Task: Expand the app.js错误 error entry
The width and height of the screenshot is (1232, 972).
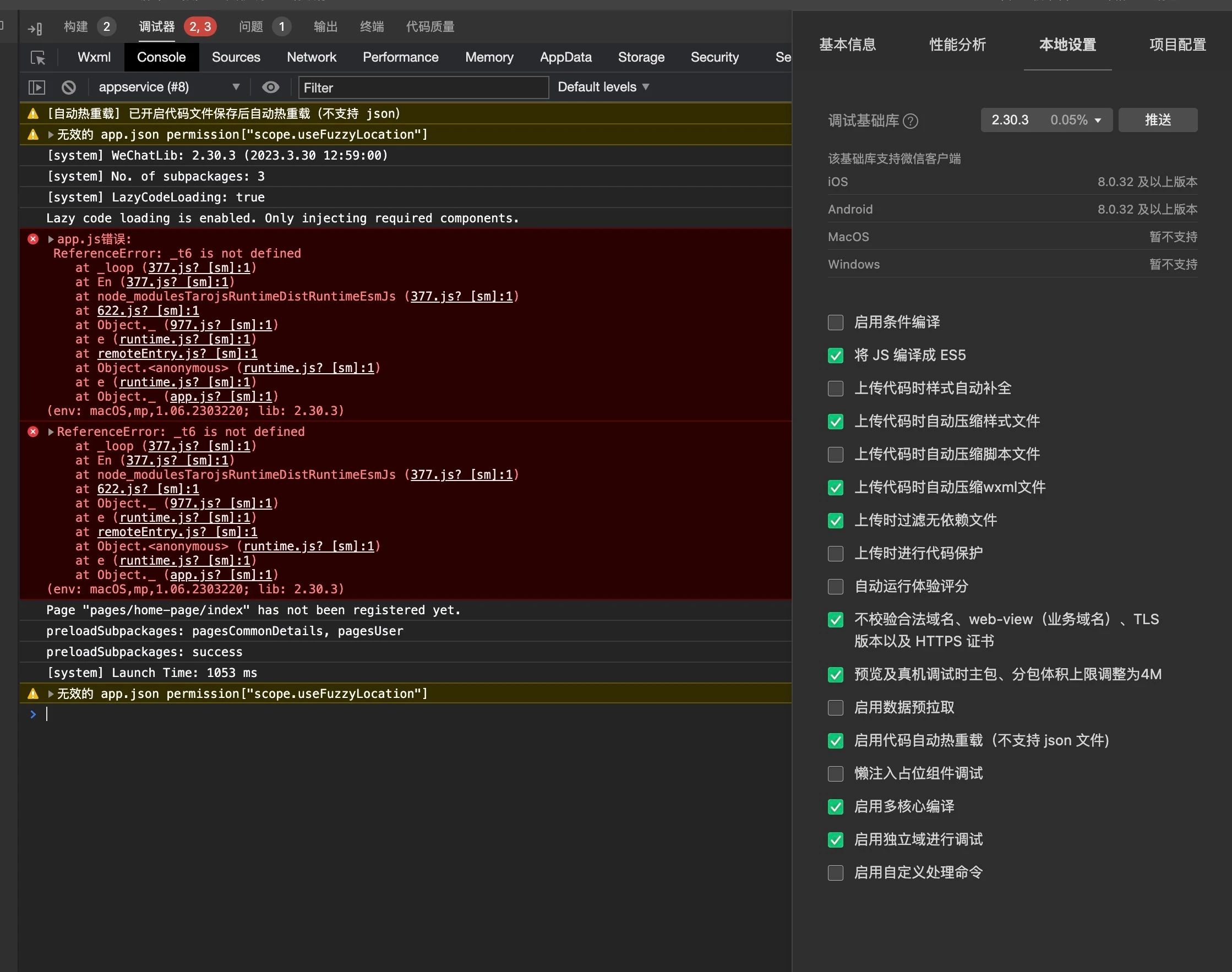Action: (x=51, y=239)
